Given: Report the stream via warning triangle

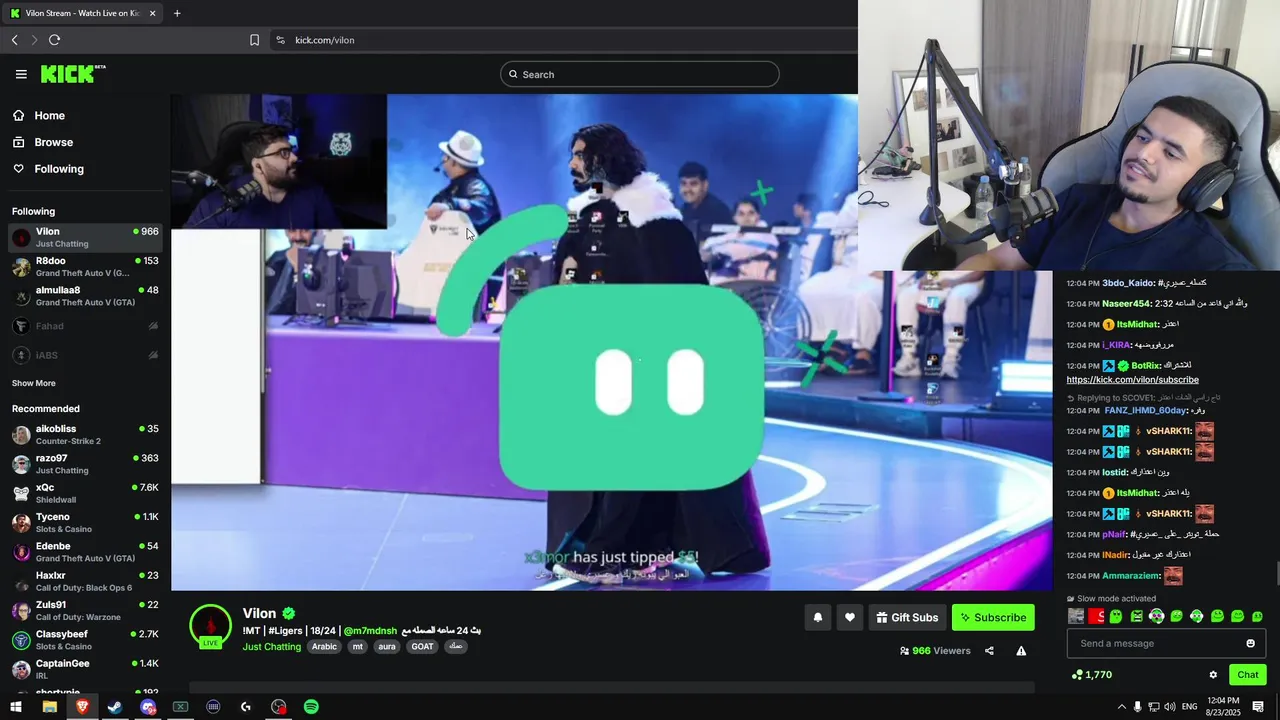Looking at the screenshot, I should point(1021,651).
